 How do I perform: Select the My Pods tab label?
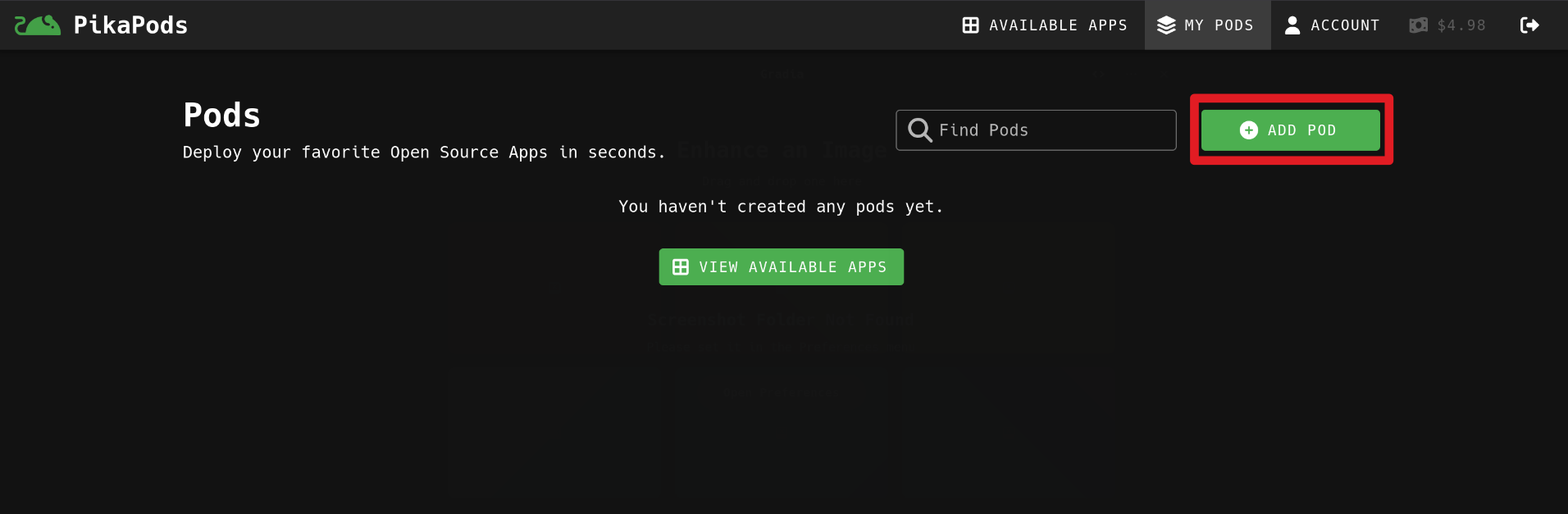tap(1219, 25)
